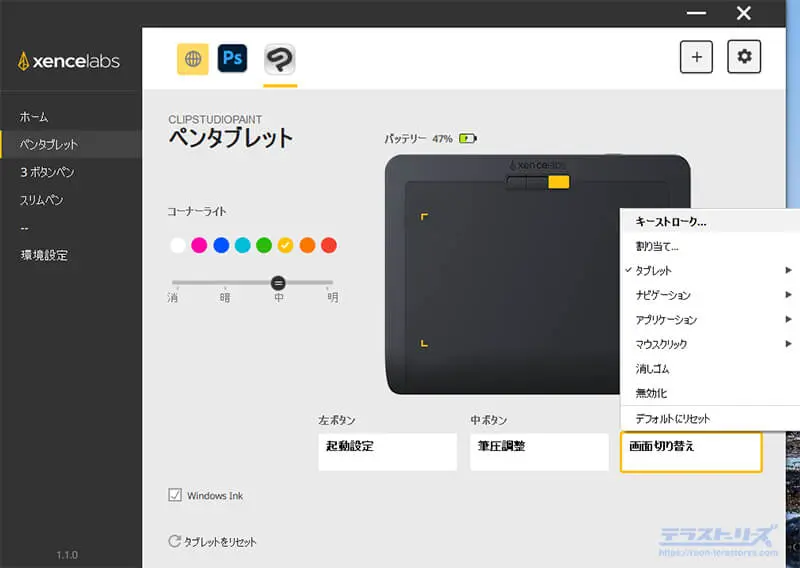Click the yellow right button on the tablet image

558,182
